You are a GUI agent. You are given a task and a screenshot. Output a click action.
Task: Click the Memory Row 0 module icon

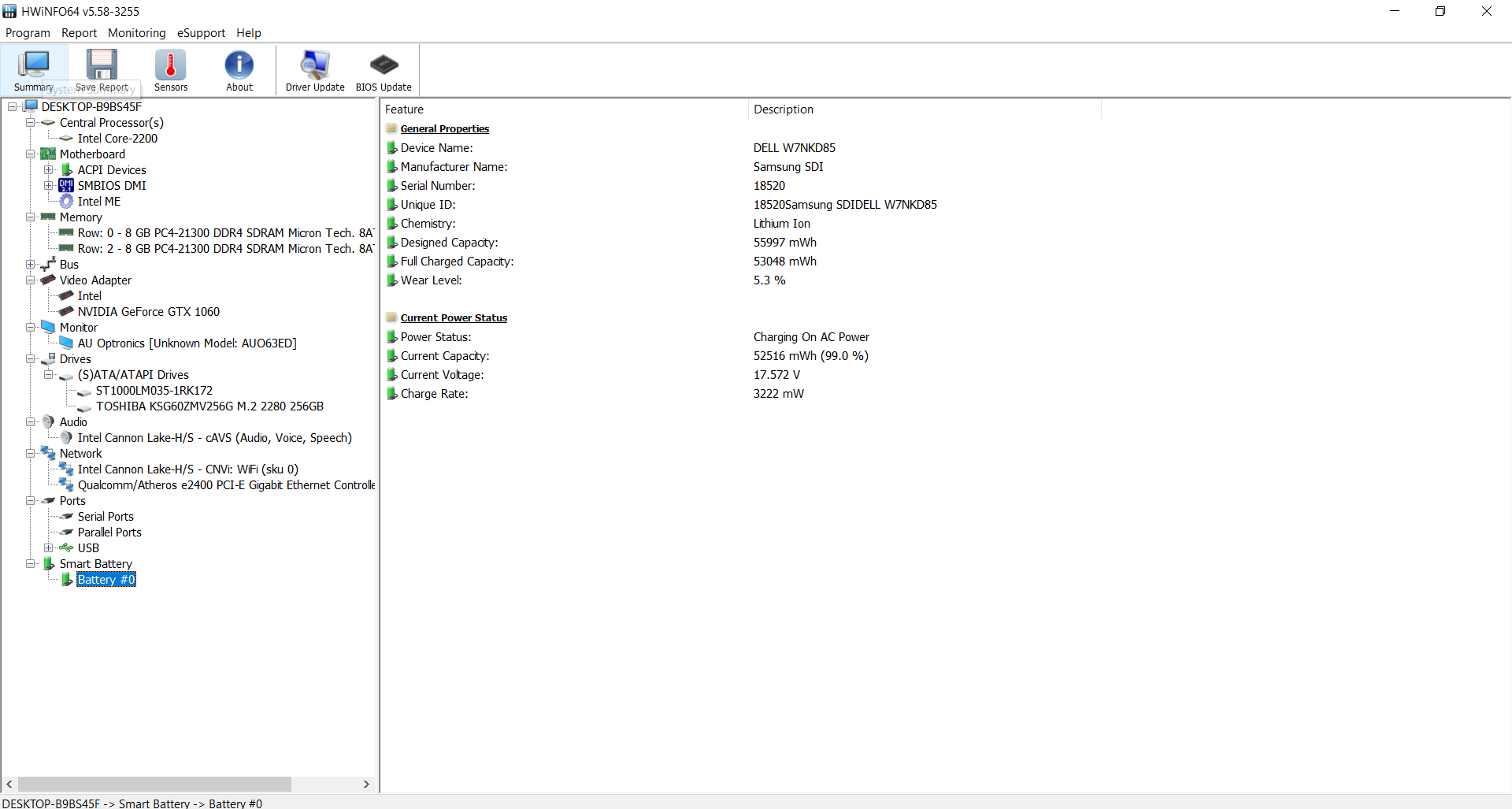click(66, 232)
